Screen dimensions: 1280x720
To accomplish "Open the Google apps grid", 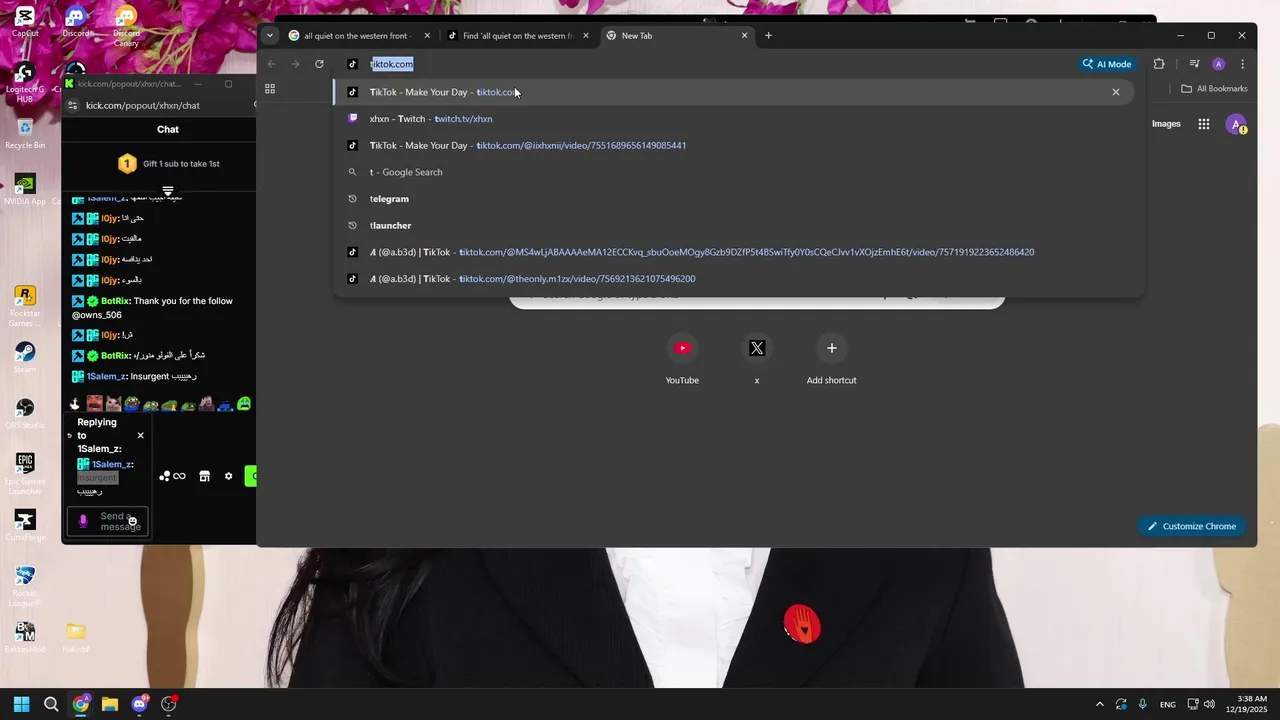I will pyautogui.click(x=1204, y=124).
